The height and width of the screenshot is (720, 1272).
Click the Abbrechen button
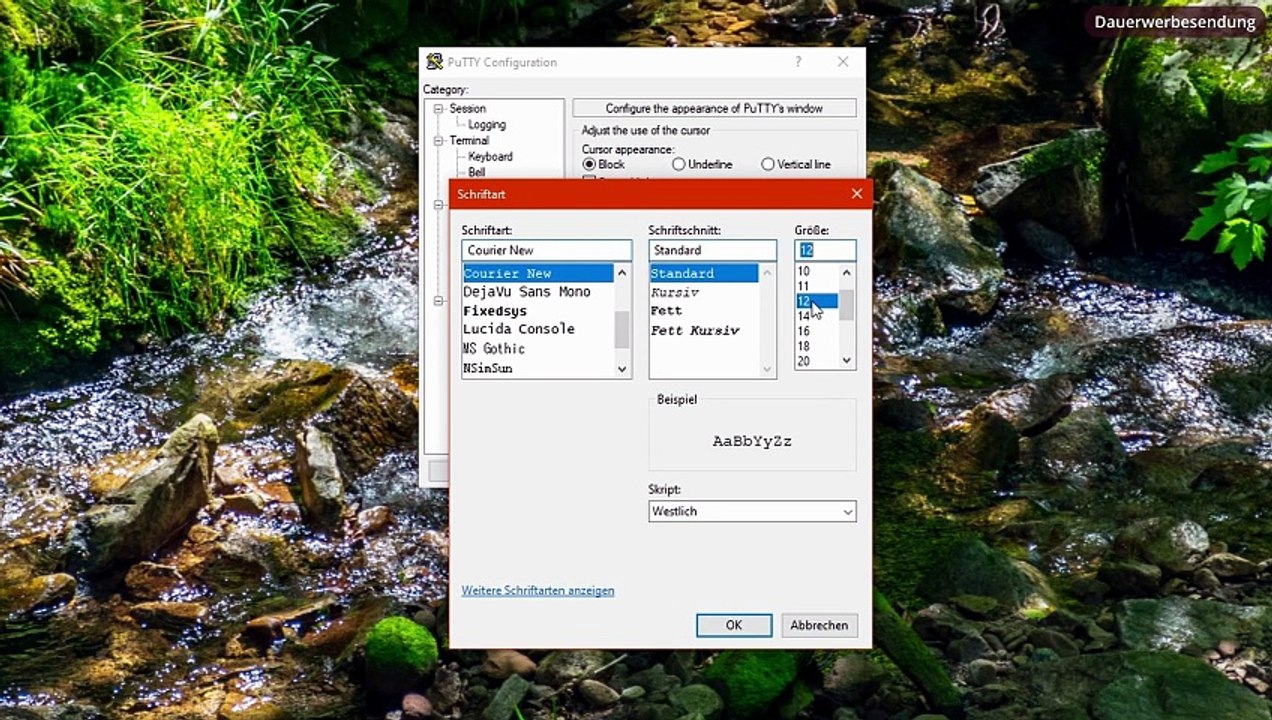click(819, 625)
